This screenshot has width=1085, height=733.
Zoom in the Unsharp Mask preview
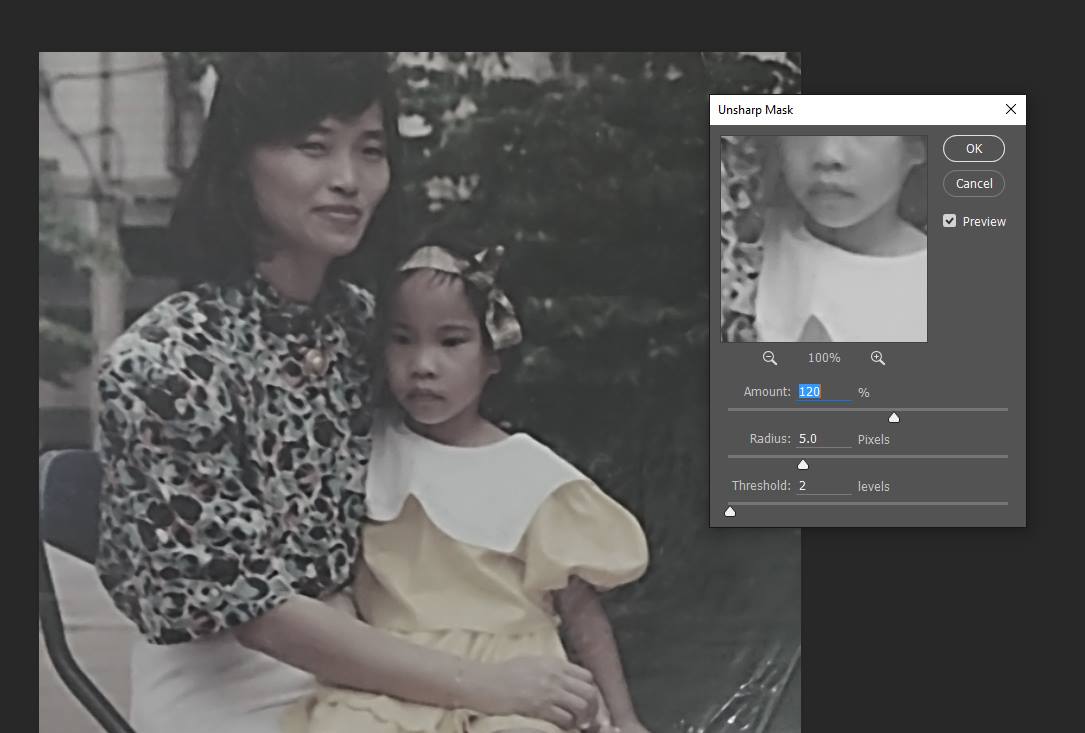877,358
